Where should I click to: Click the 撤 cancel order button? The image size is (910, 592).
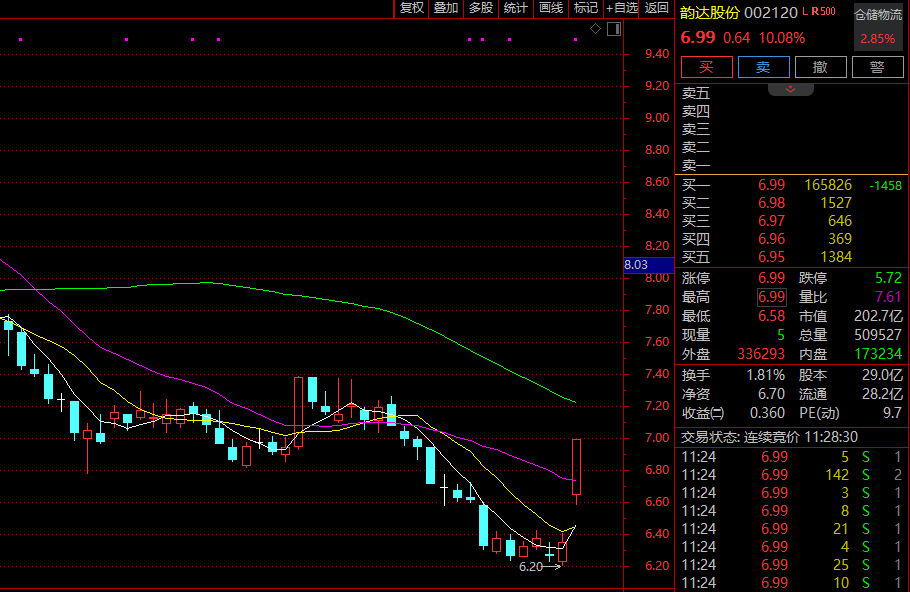820,67
